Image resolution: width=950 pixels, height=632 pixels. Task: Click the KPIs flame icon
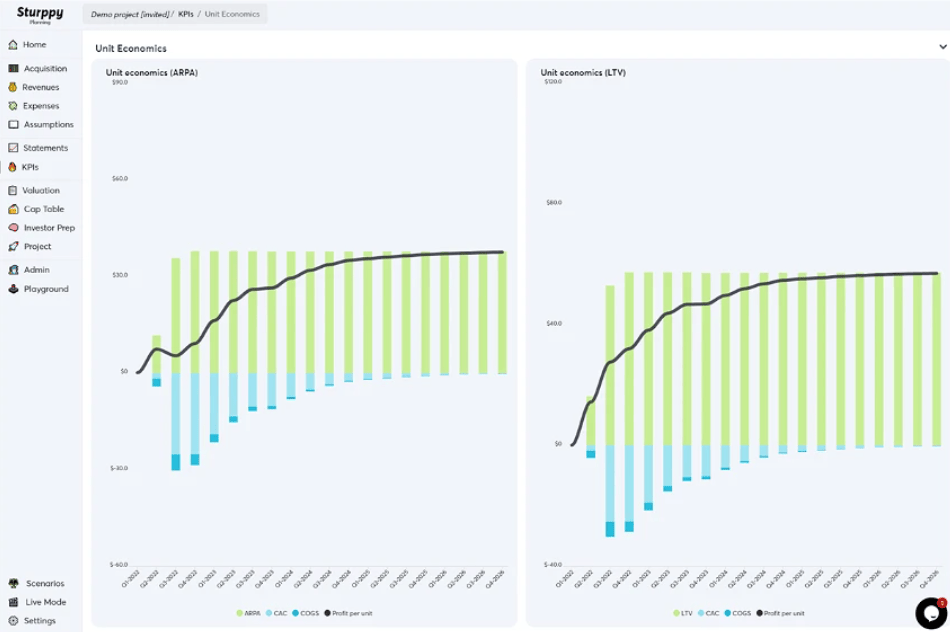13,167
